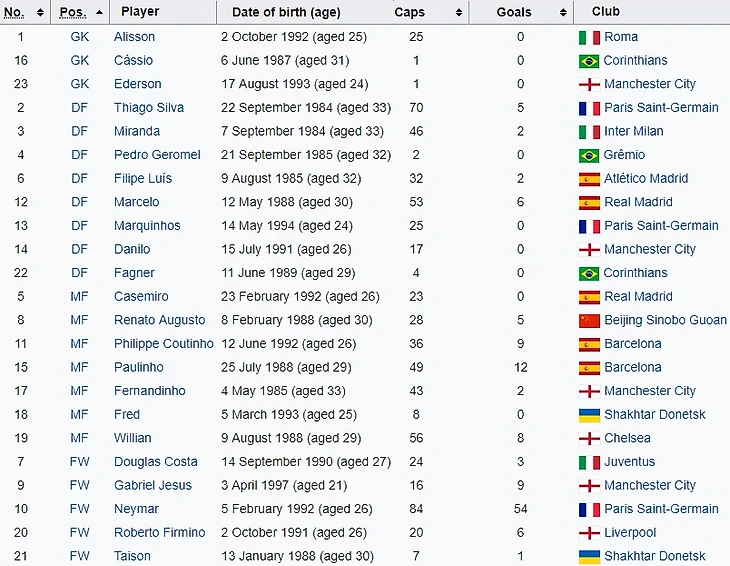The width and height of the screenshot is (730, 566).
Task: Sort the table by Caps column arrows
Action: pyautogui.click(x=459, y=13)
